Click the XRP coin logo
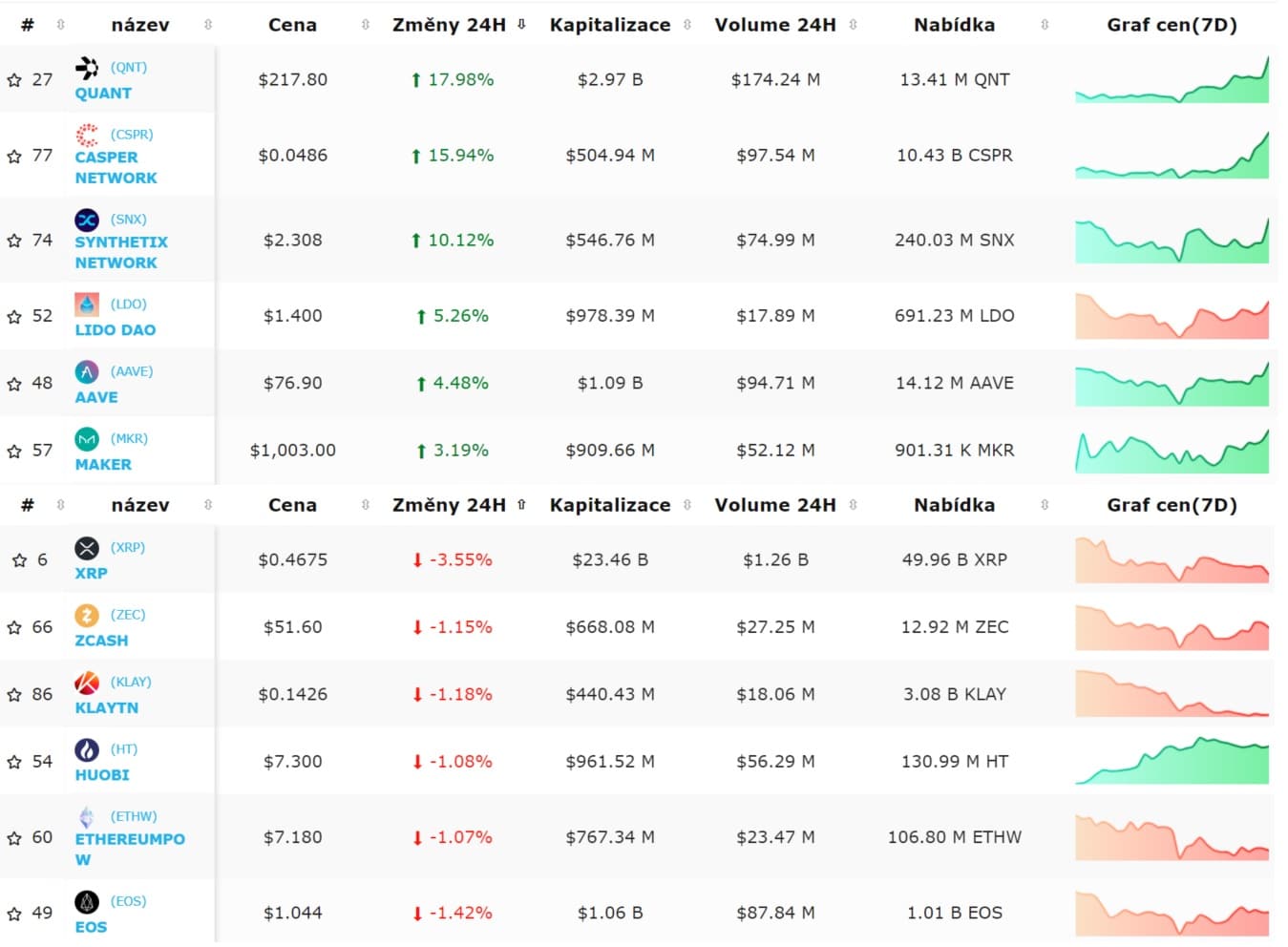The width and height of the screenshot is (1288, 947). [x=87, y=548]
